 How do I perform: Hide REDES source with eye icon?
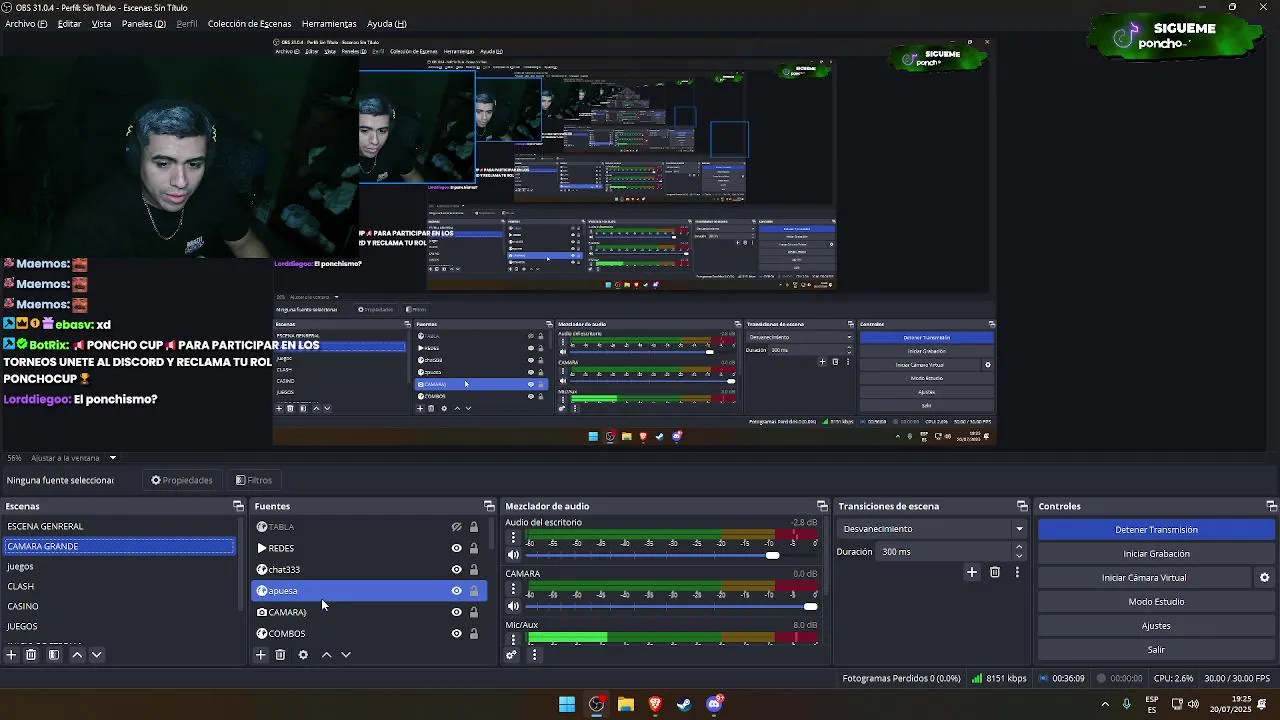click(457, 548)
